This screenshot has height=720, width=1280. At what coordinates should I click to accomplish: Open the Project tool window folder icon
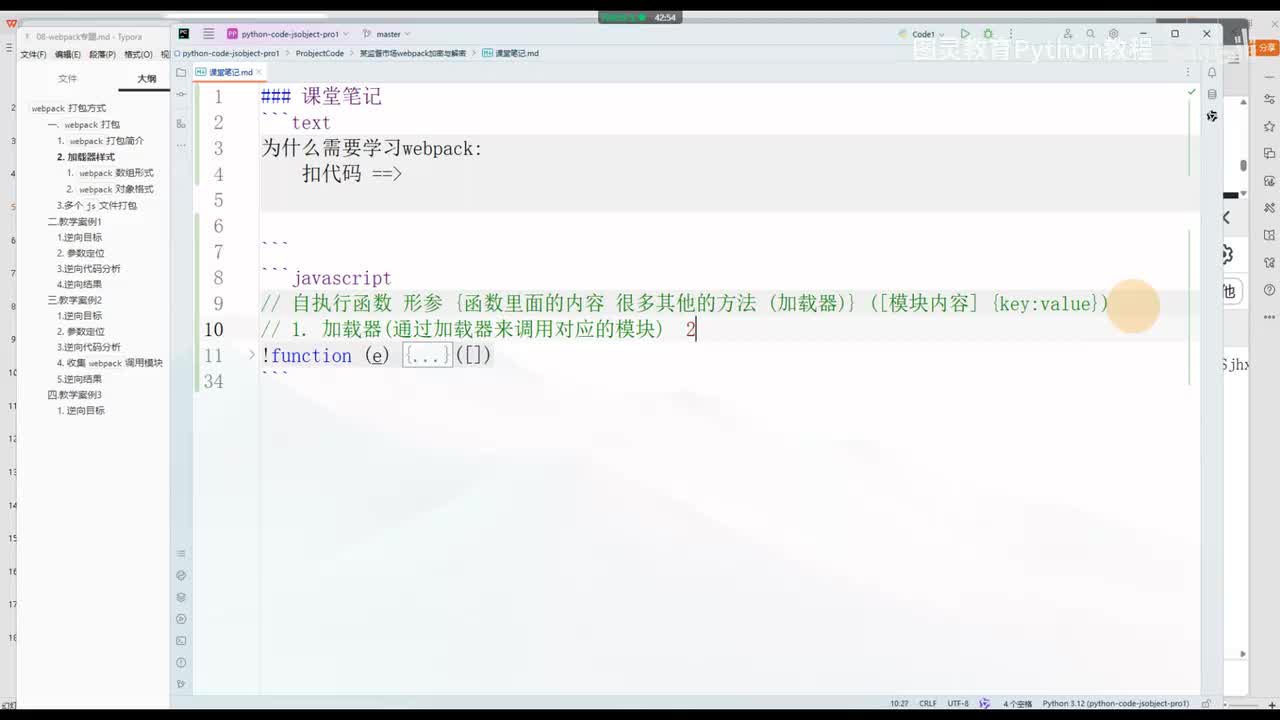(x=181, y=72)
